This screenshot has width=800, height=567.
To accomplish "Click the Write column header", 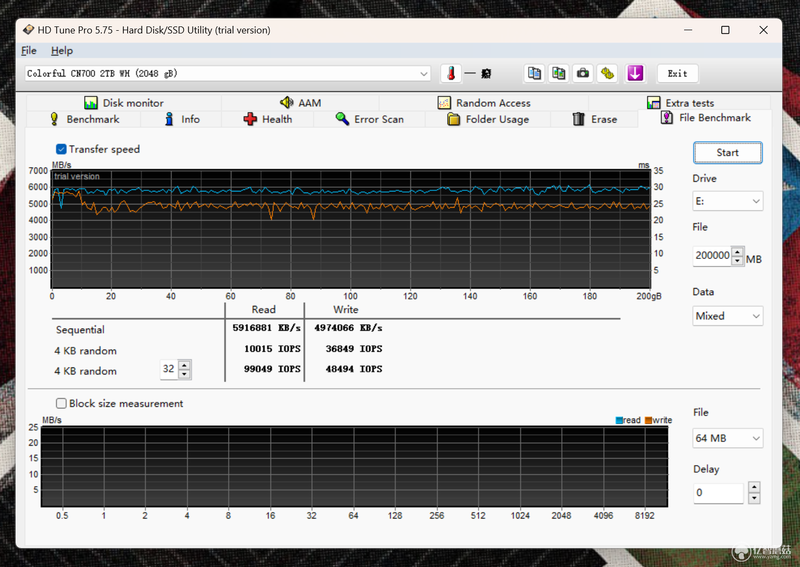I will point(345,309).
